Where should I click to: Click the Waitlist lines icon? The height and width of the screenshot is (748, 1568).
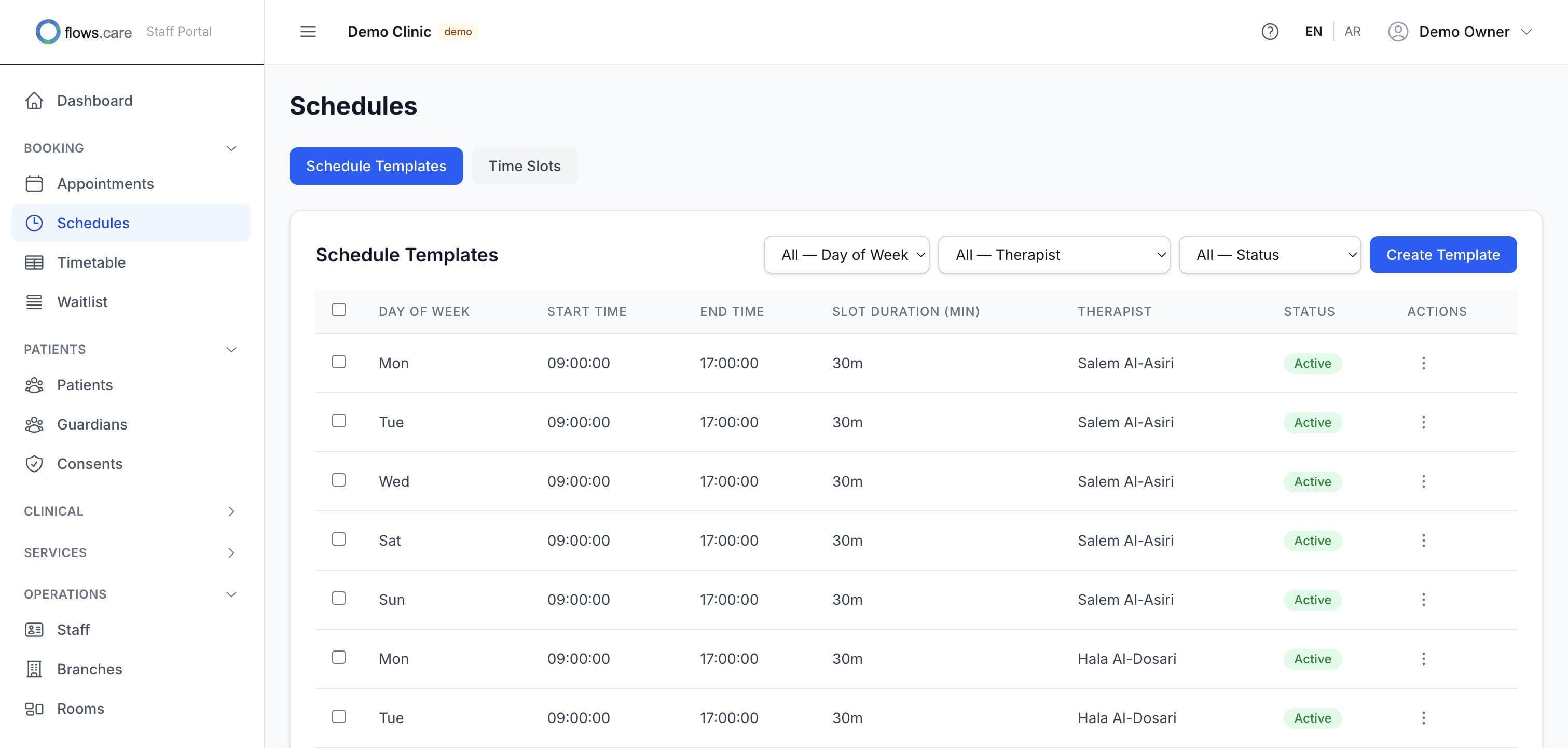[34, 302]
